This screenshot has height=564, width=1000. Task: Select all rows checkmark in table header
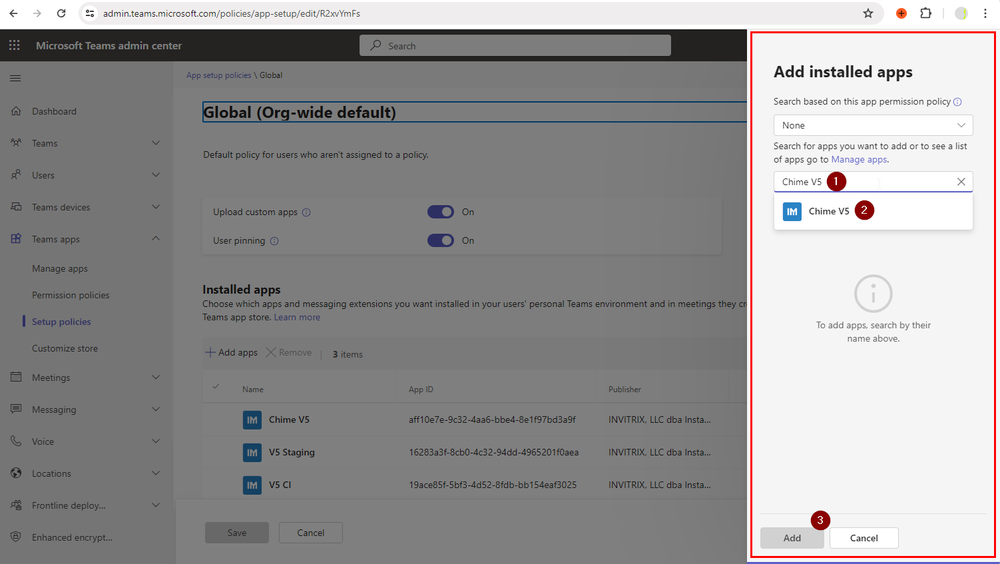click(216, 387)
